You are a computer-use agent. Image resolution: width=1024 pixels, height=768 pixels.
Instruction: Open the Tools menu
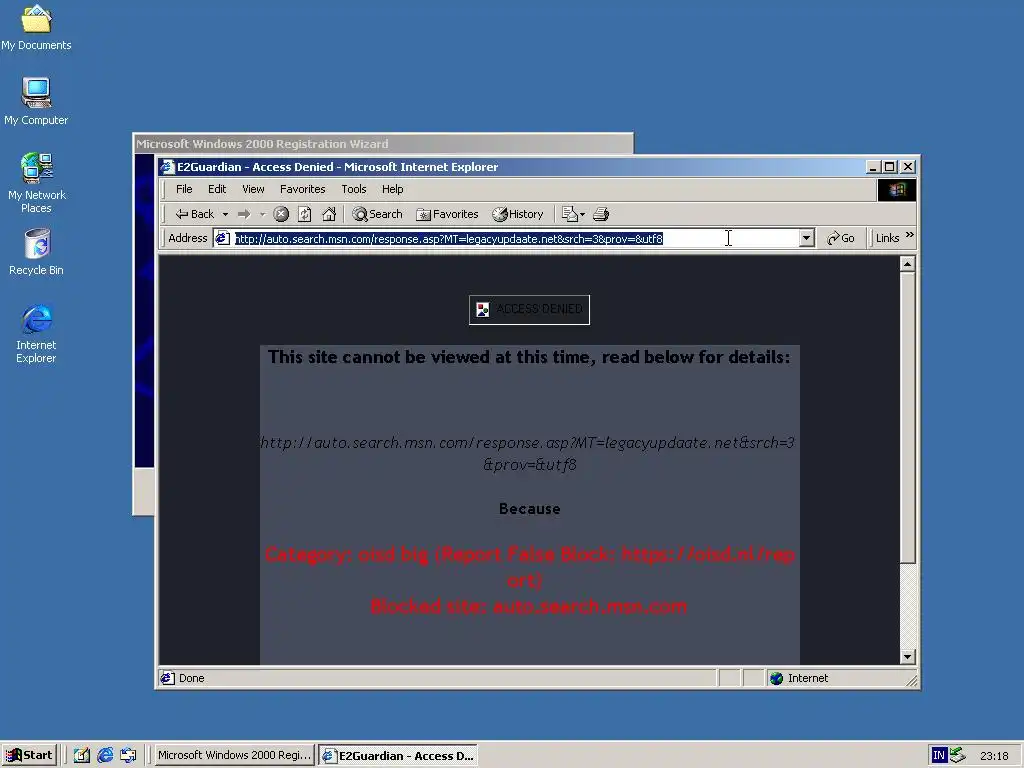tap(354, 189)
